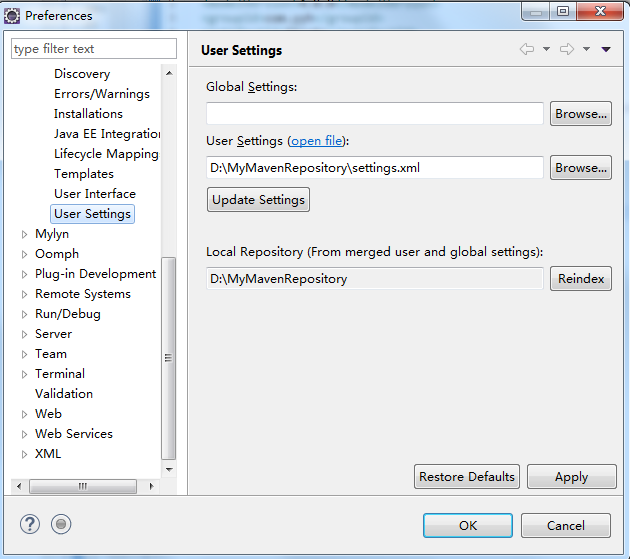Select Validation preference page
Viewport: 630px width, 559px height.
click(64, 394)
